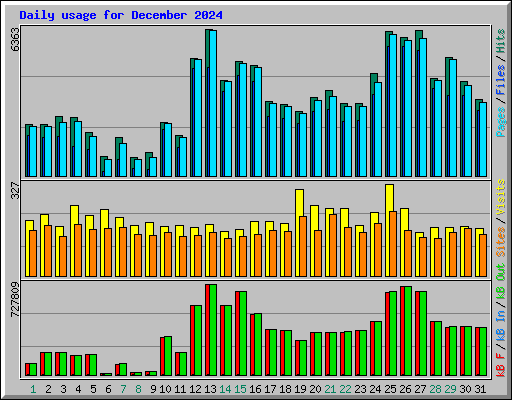Viewport: 512px width, 400px height.
Task: Click the "Daily usage for December 2024" title
Action: coord(121,15)
